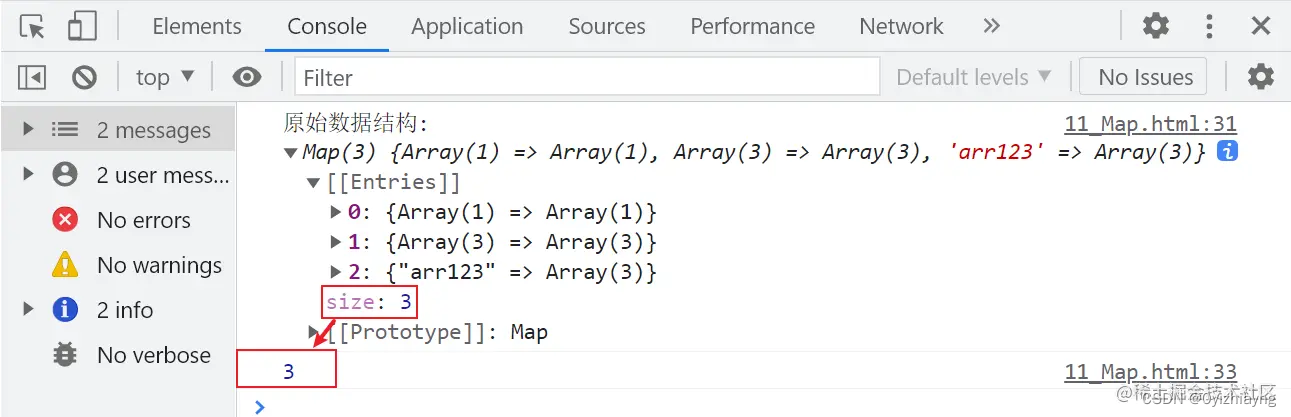Viewport: 1291px width, 417px height.
Task: Switch to the Performance tab
Action: (753, 26)
